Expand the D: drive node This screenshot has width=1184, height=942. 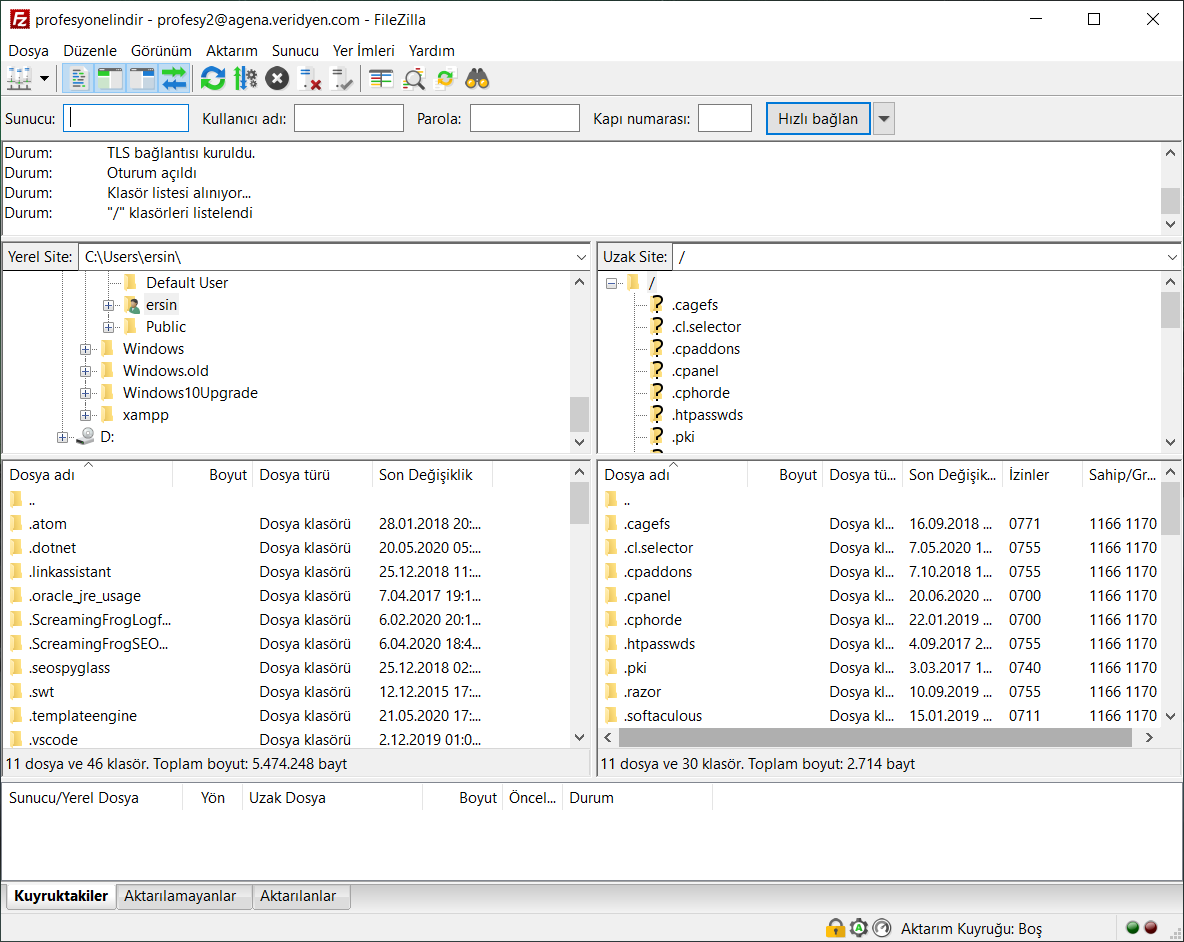click(x=63, y=437)
